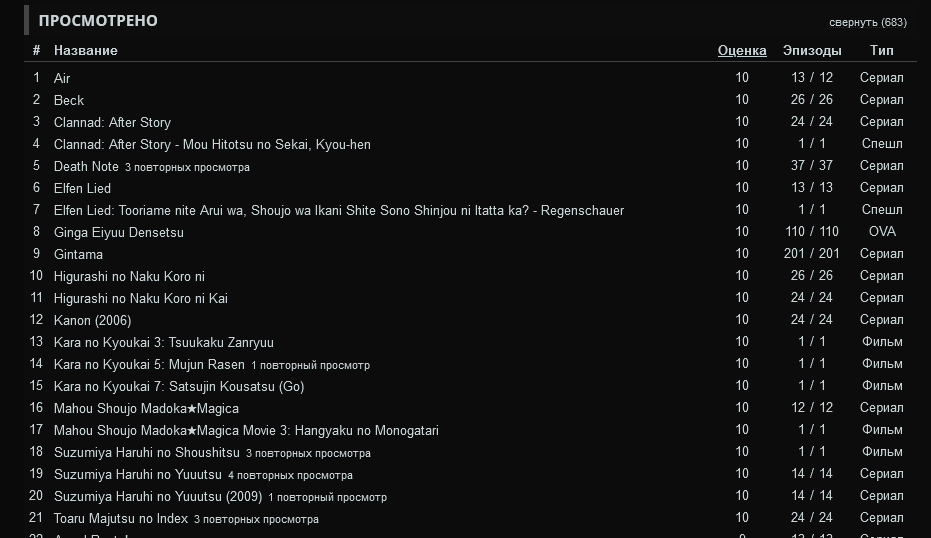Click the Название column header
The height and width of the screenshot is (538, 931).
coord(85,50)
